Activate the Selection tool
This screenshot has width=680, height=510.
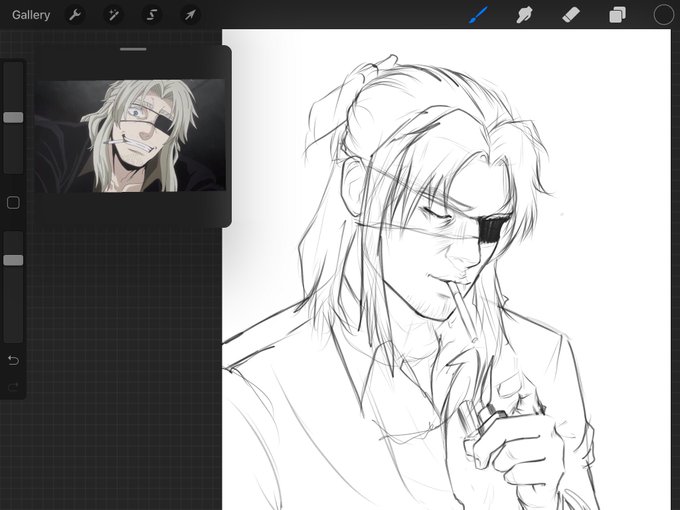point(152,15)
